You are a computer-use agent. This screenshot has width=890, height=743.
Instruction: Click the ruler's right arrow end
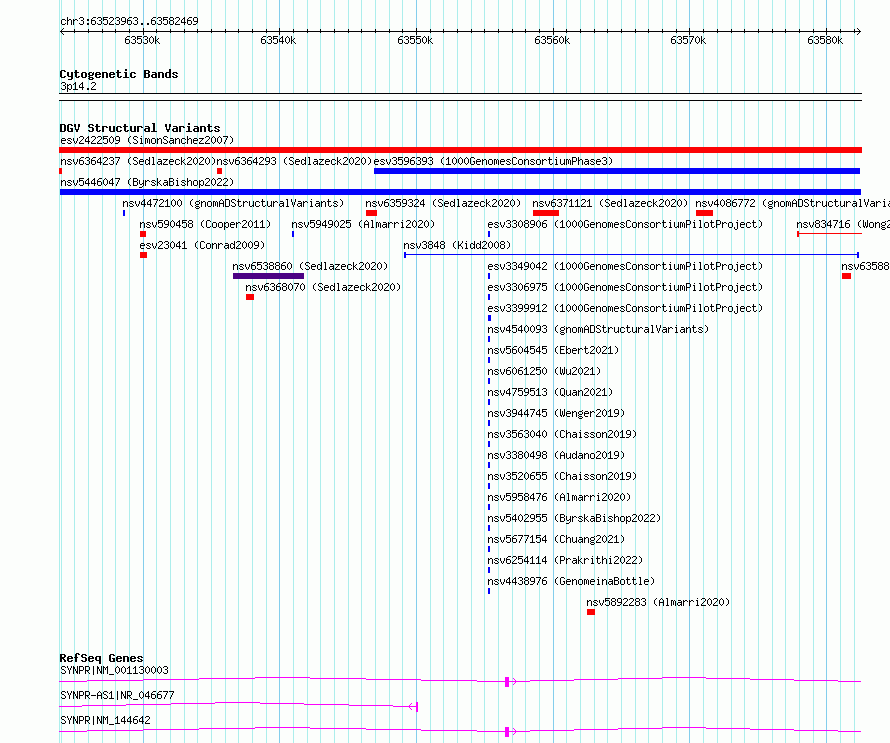coord(858,31)
